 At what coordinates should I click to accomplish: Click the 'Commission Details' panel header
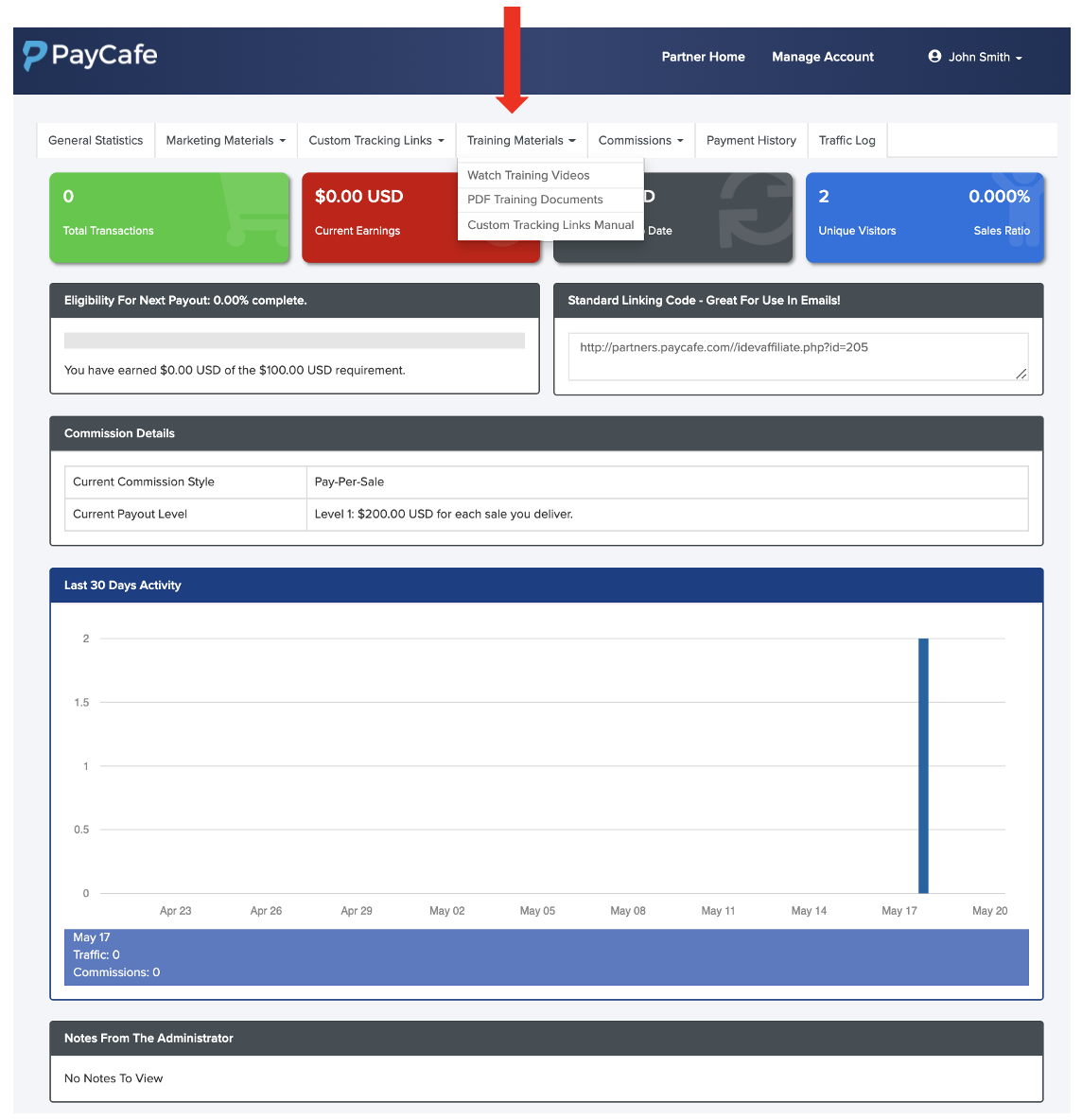click(x=547, y=433)
